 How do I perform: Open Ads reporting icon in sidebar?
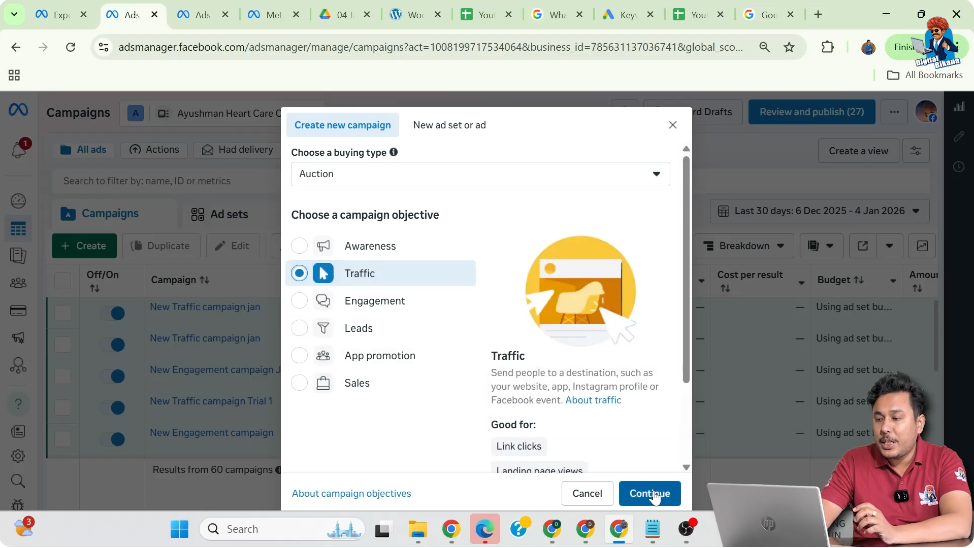click(18, 255)
